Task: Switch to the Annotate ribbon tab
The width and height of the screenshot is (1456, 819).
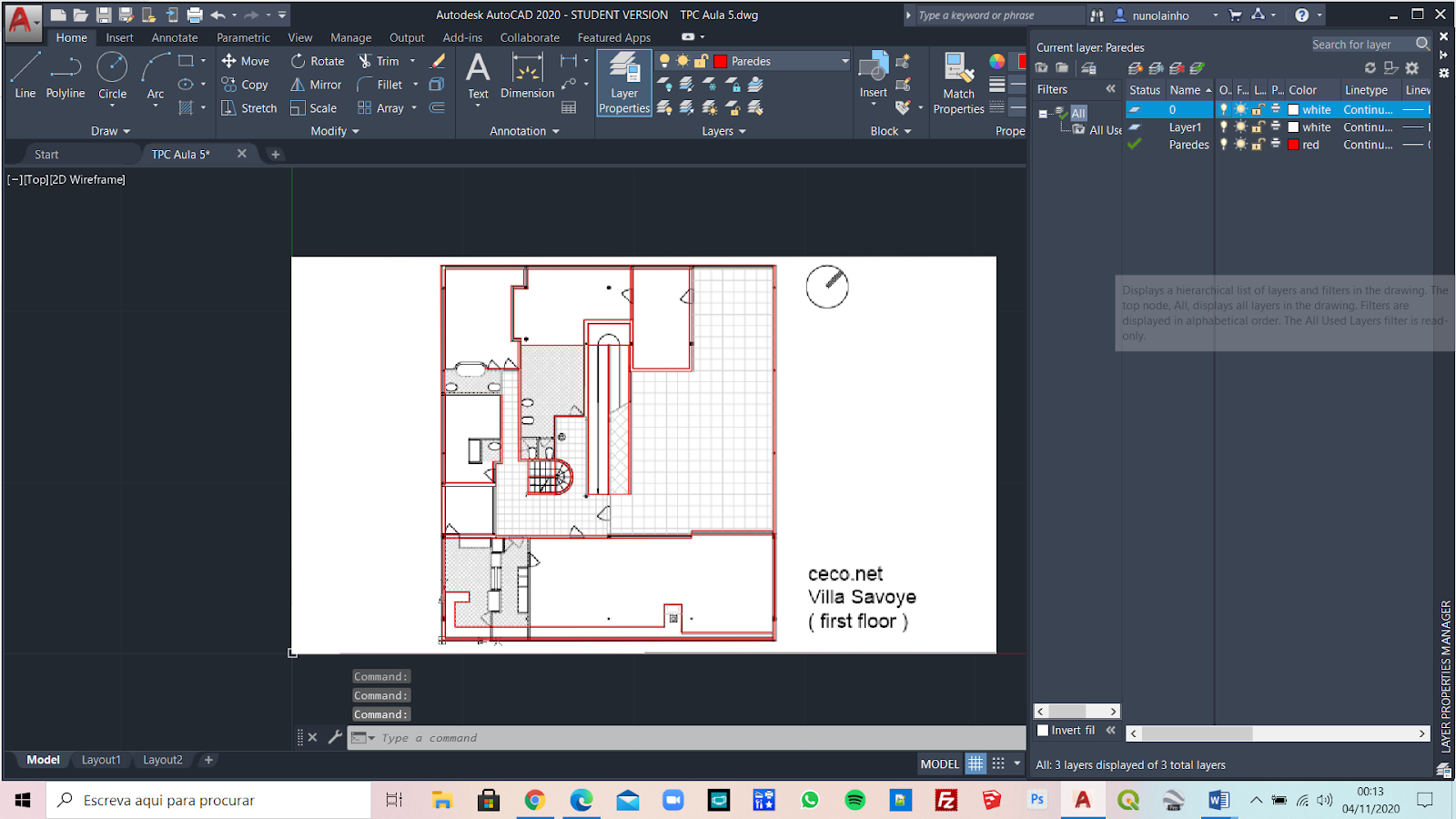Action: tap(175, 37)
